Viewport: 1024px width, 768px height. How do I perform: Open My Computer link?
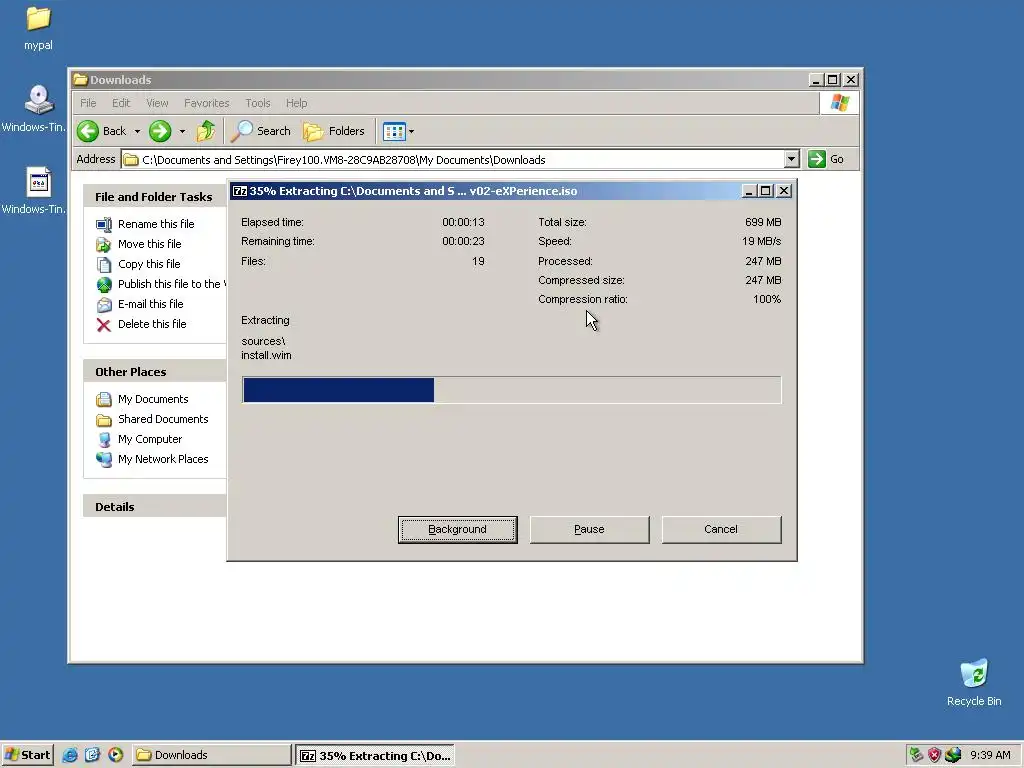click(150, 439)
